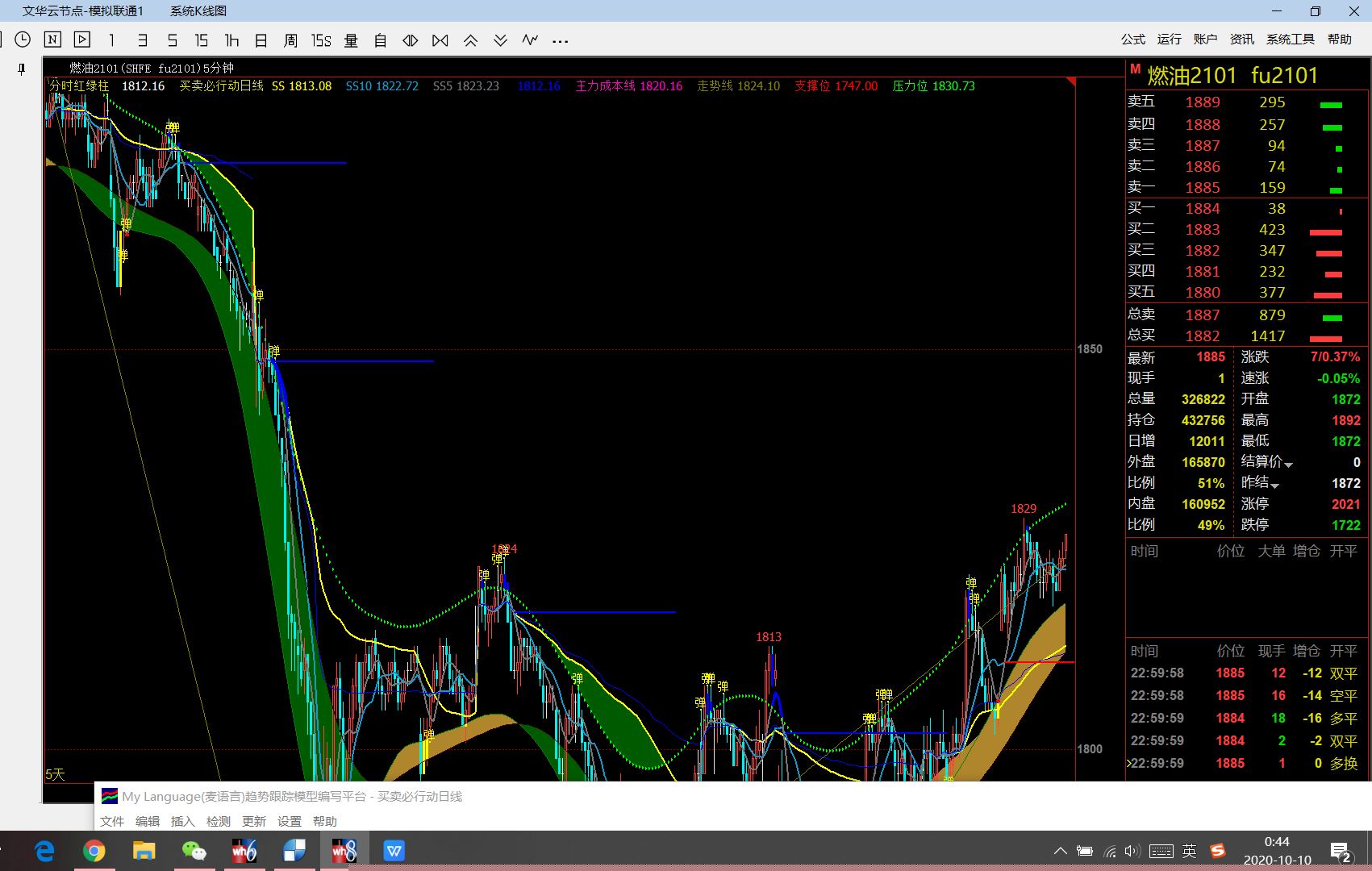Viewport: 1372px width, 871px height.
Task: Open WeChat from the taskbar
Action: tap(194, 851)
